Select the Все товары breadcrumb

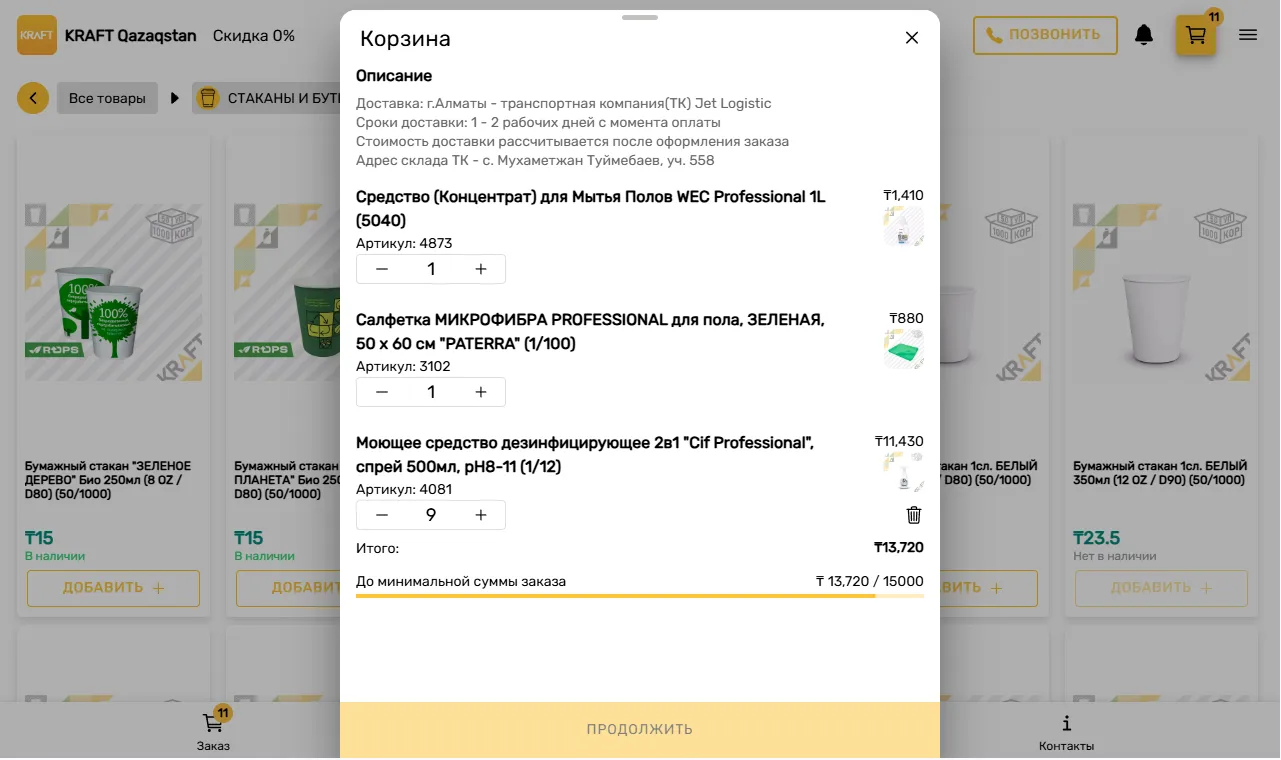coord(107,98)
